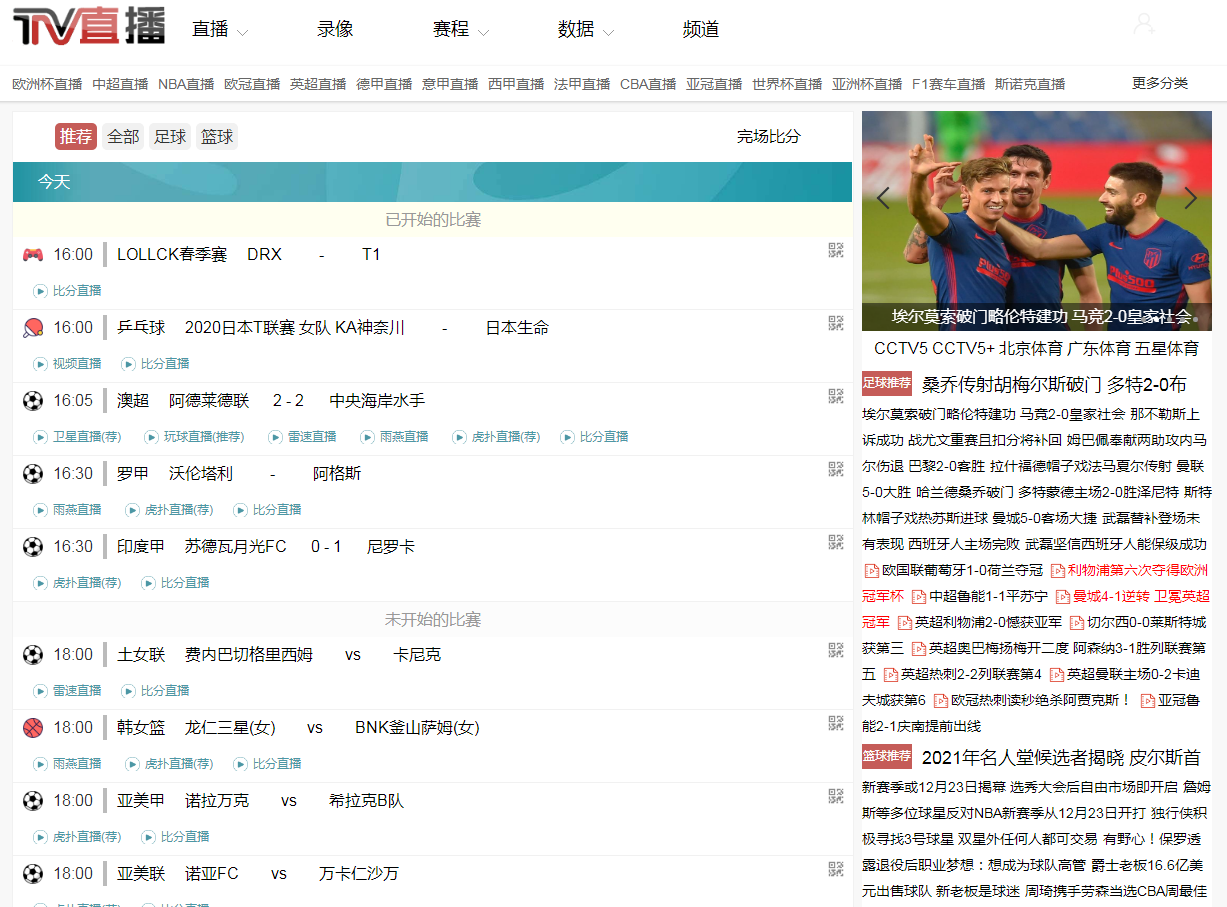The height and width of the screenshot is (907, 1227).
Task: Click video icon before 中超鲁能1-1平苏宁
Action: (x=919, y=596)
